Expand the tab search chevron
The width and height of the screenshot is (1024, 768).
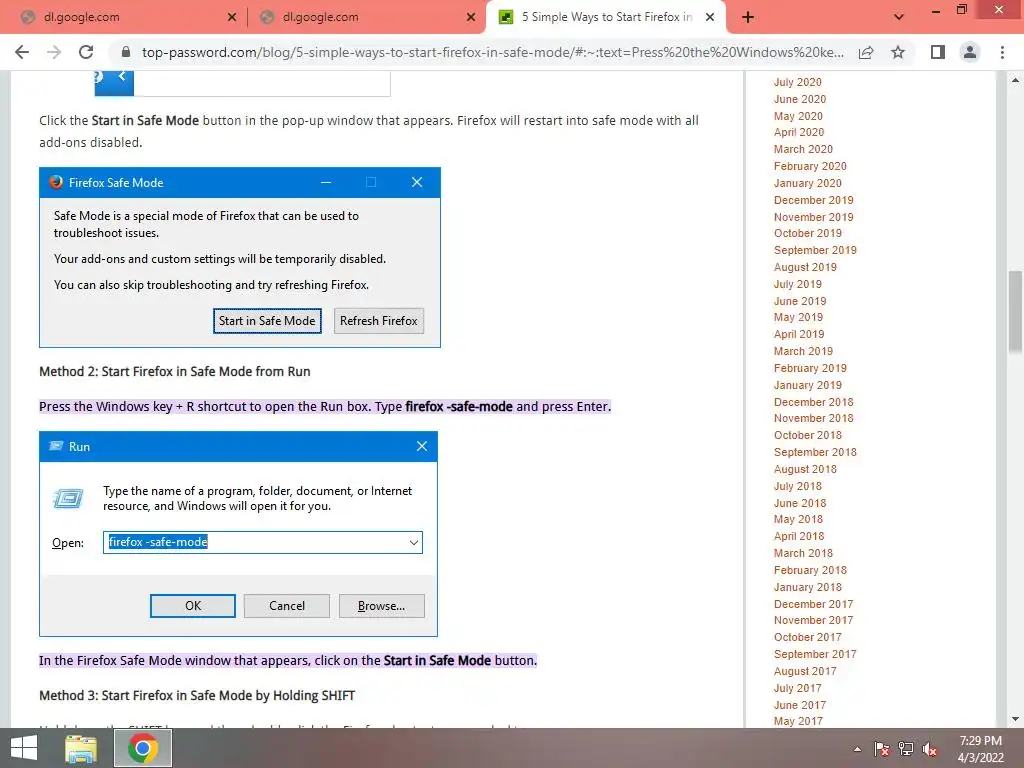(899, 18)
